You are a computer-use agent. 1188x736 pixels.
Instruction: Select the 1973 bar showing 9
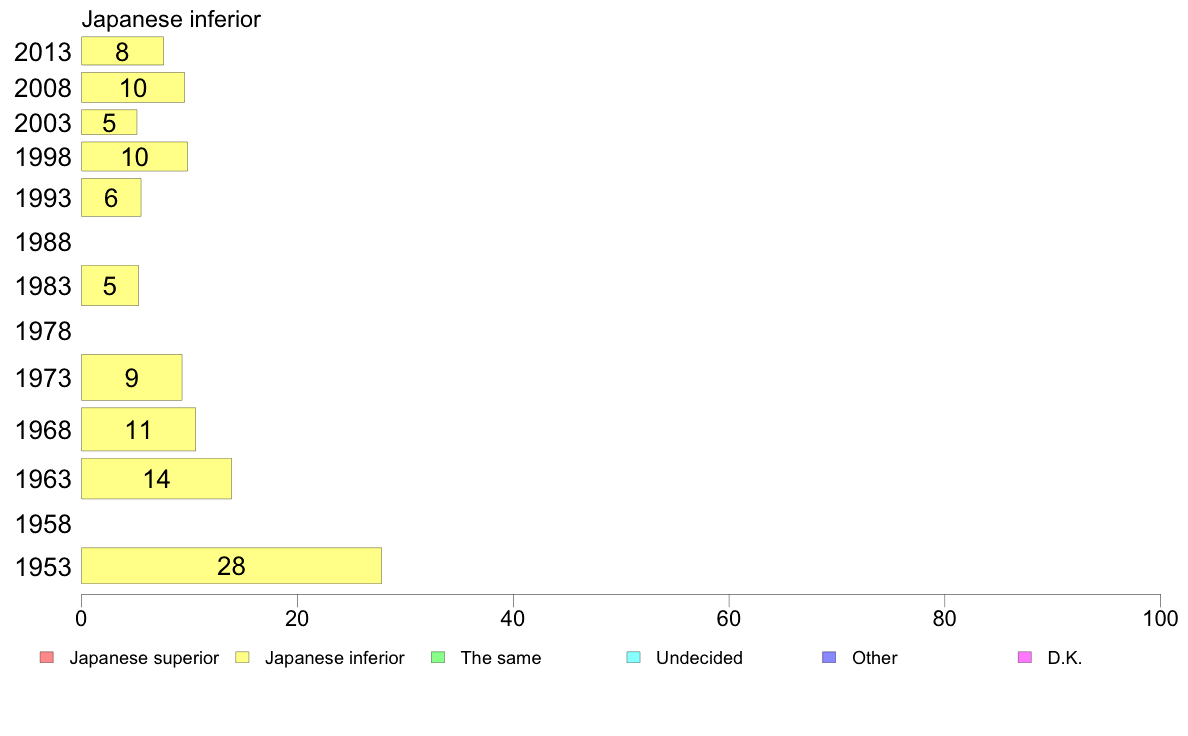(131, 377)
